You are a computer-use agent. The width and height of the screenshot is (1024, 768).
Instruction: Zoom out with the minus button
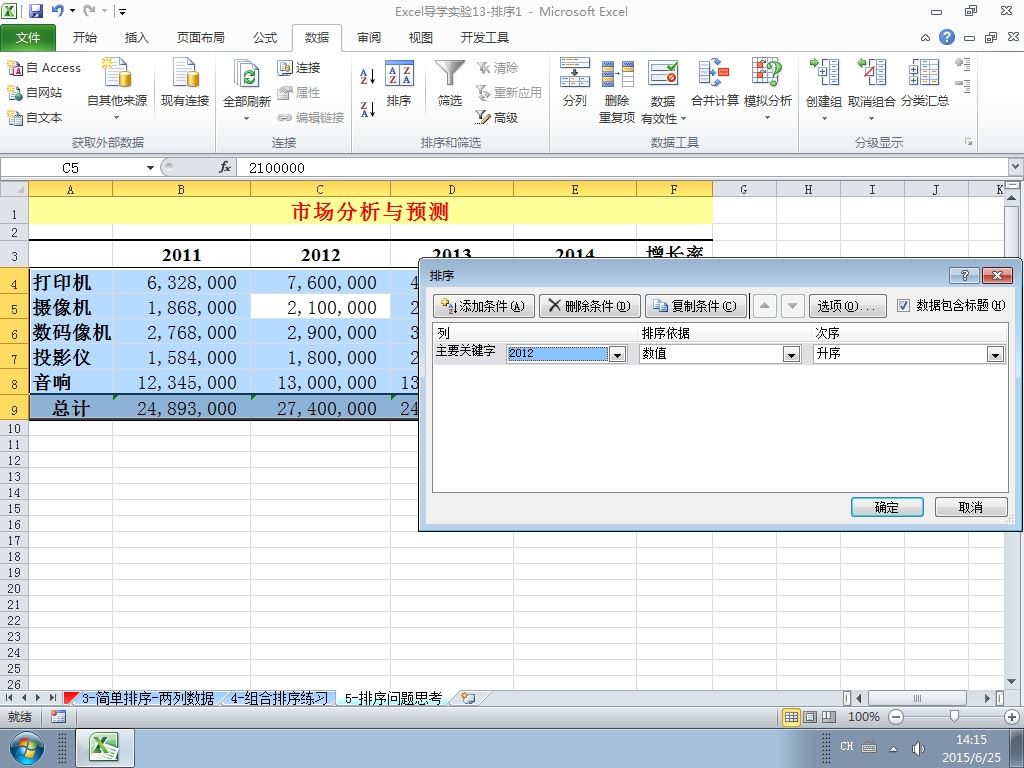[x=896, y=716]
